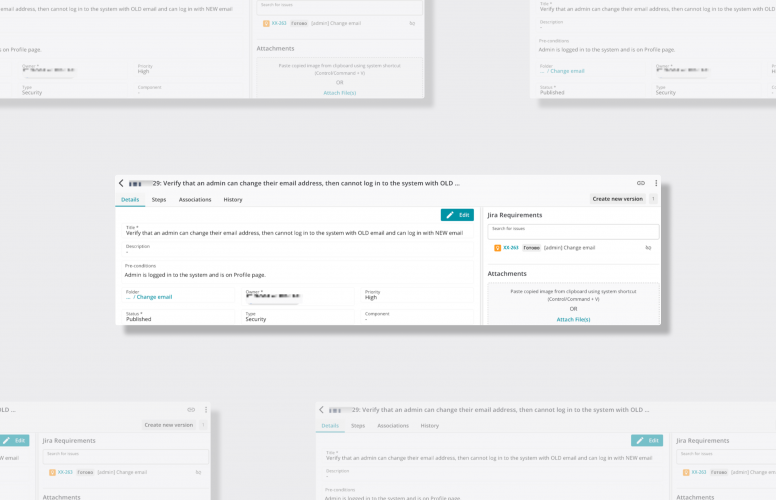
Task: Click the Description field in center window
Action: point(297,249)
